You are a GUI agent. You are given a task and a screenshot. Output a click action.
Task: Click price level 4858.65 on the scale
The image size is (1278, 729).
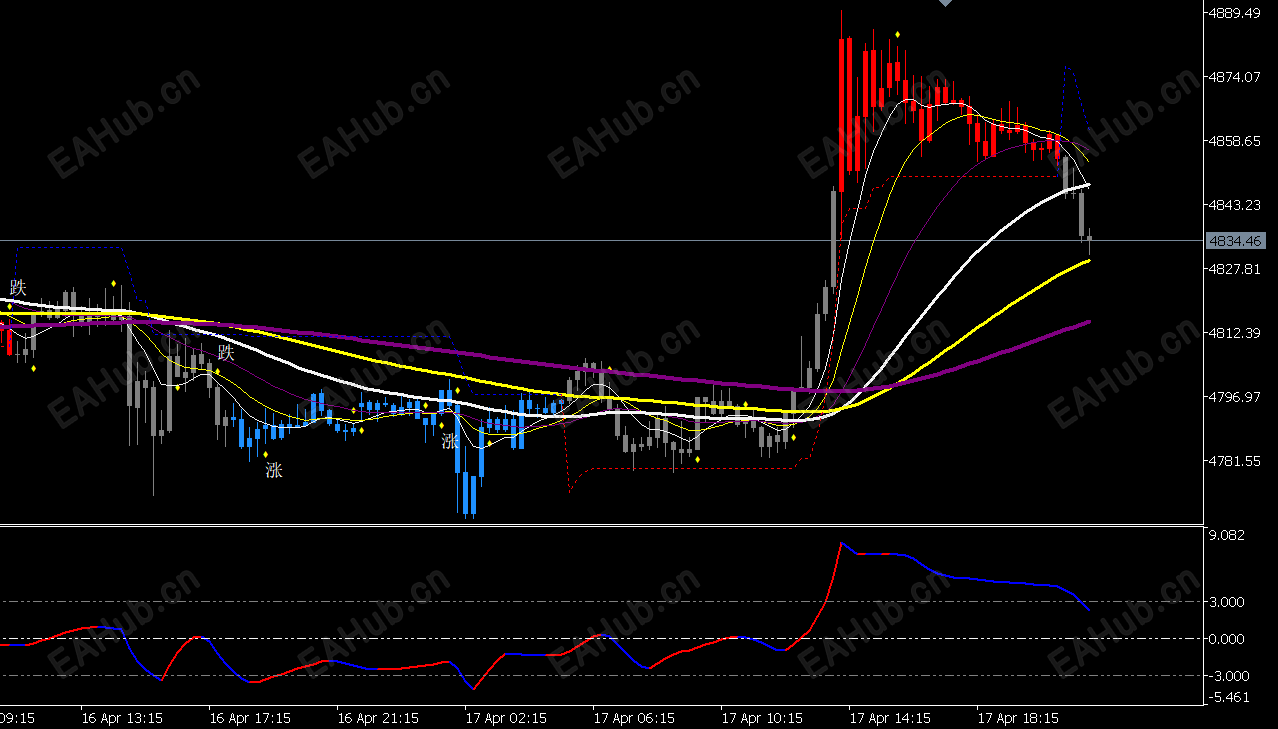(1236, 141)
